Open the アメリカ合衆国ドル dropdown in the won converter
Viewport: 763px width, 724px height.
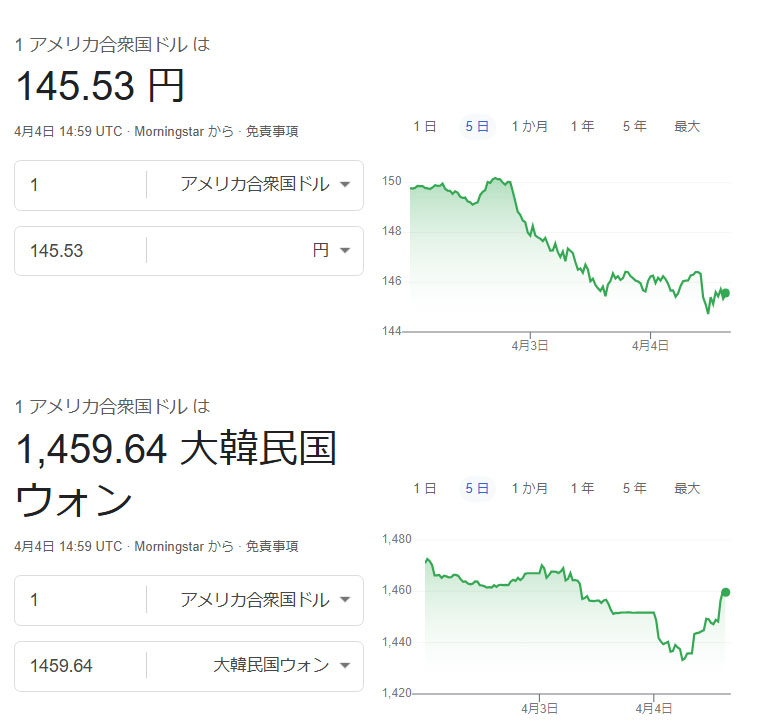pyautogui.click(x=265, y=599)
